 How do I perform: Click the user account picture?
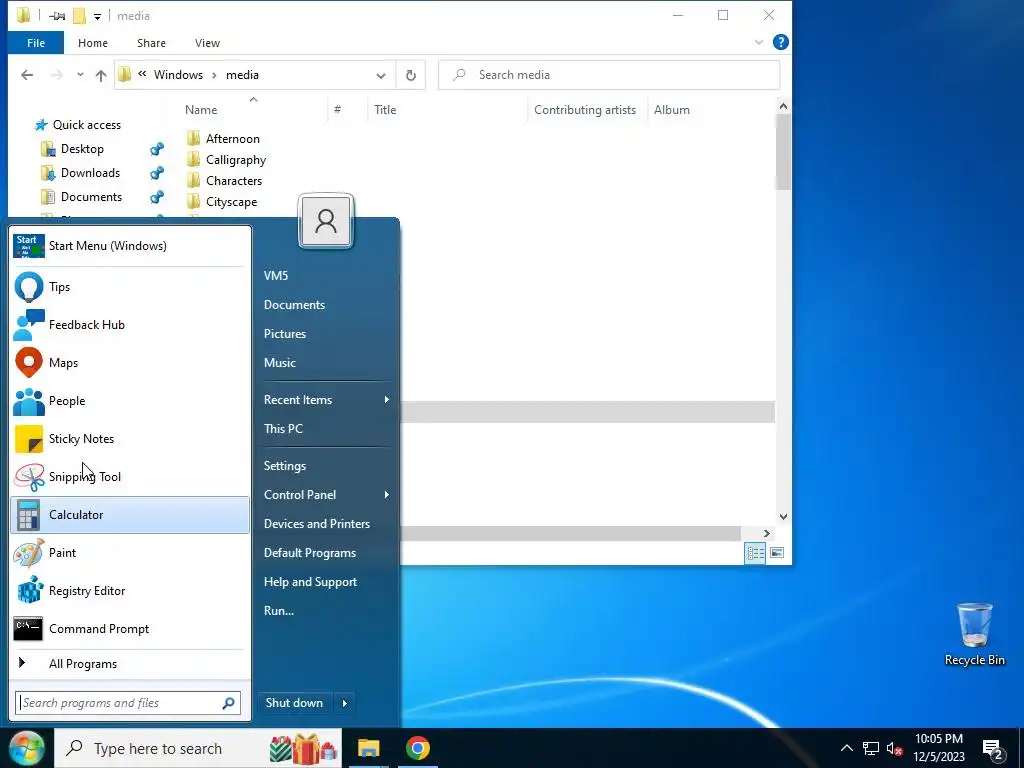click(x=326, y=221)
